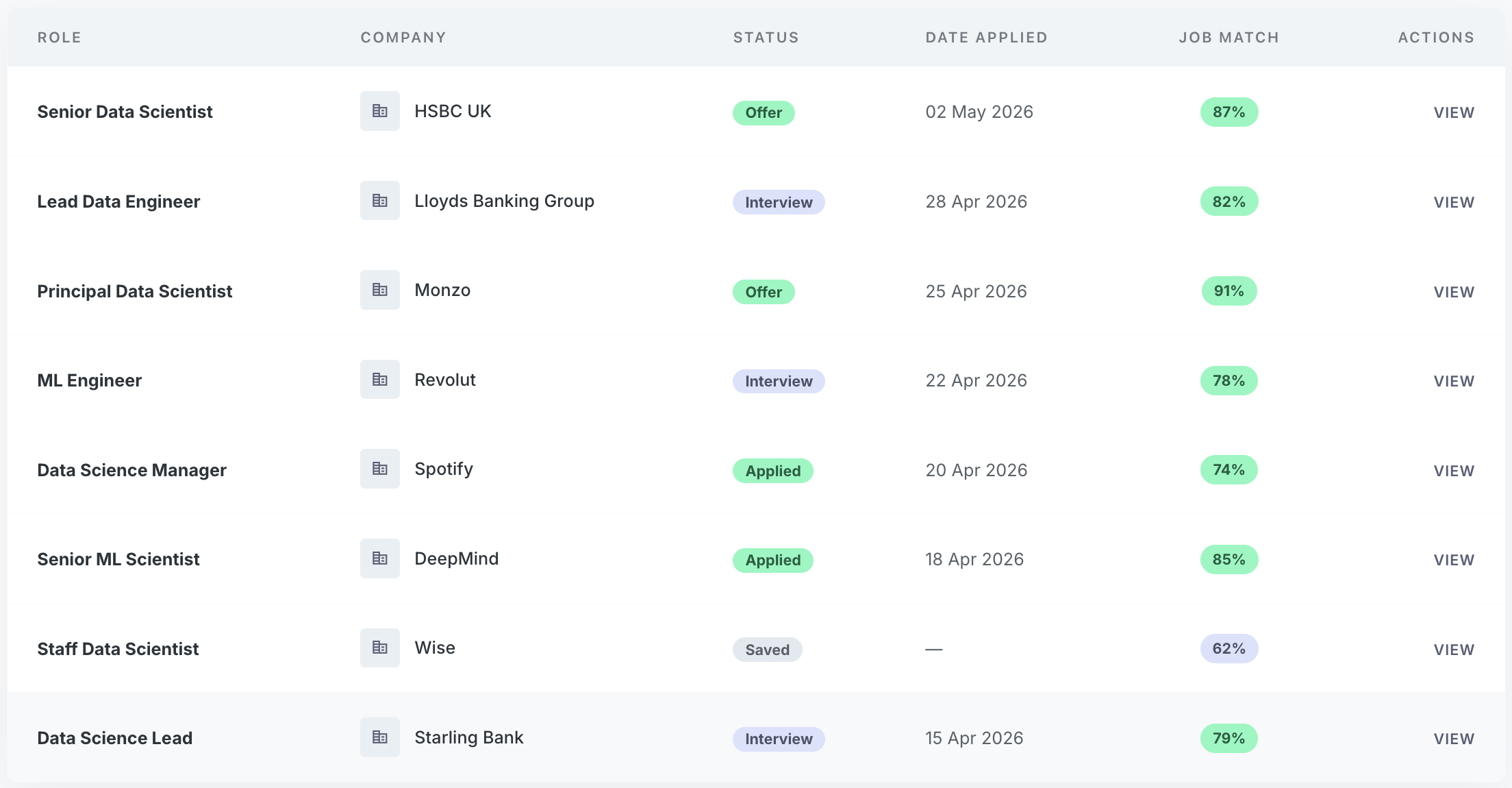Click the Spotify company building icon
Screen dimensions: 1512x788
[380, 469]
